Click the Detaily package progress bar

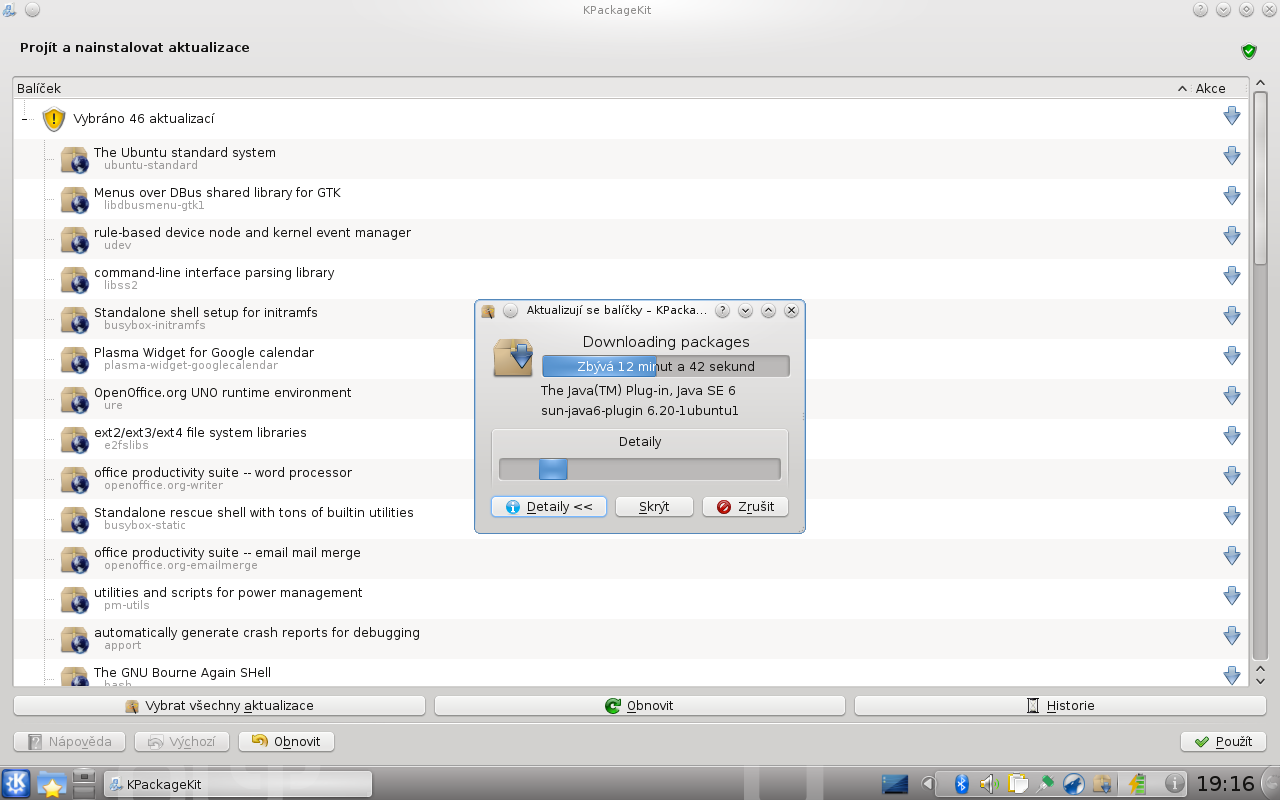click(x=640, y=469)
